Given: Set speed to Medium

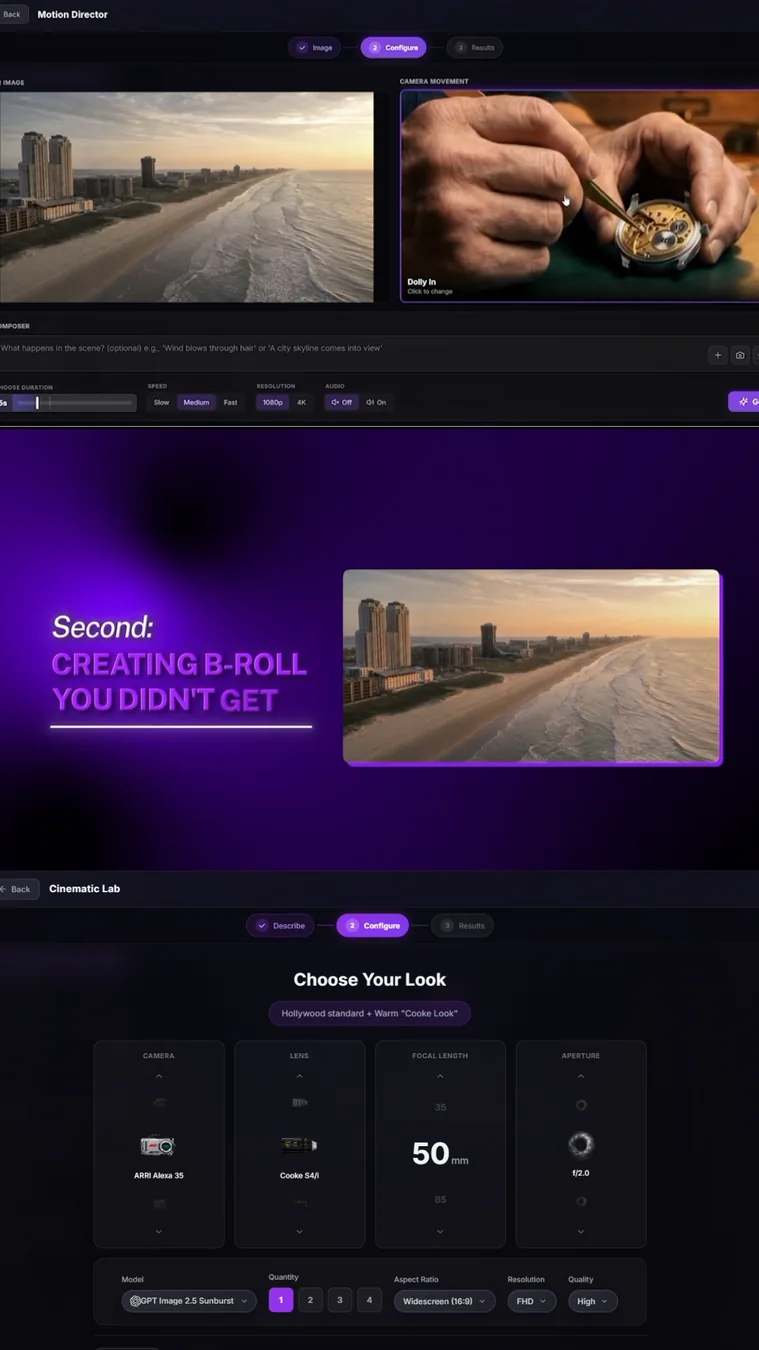Looking at the screenshot, I should [x=196, y=402].
